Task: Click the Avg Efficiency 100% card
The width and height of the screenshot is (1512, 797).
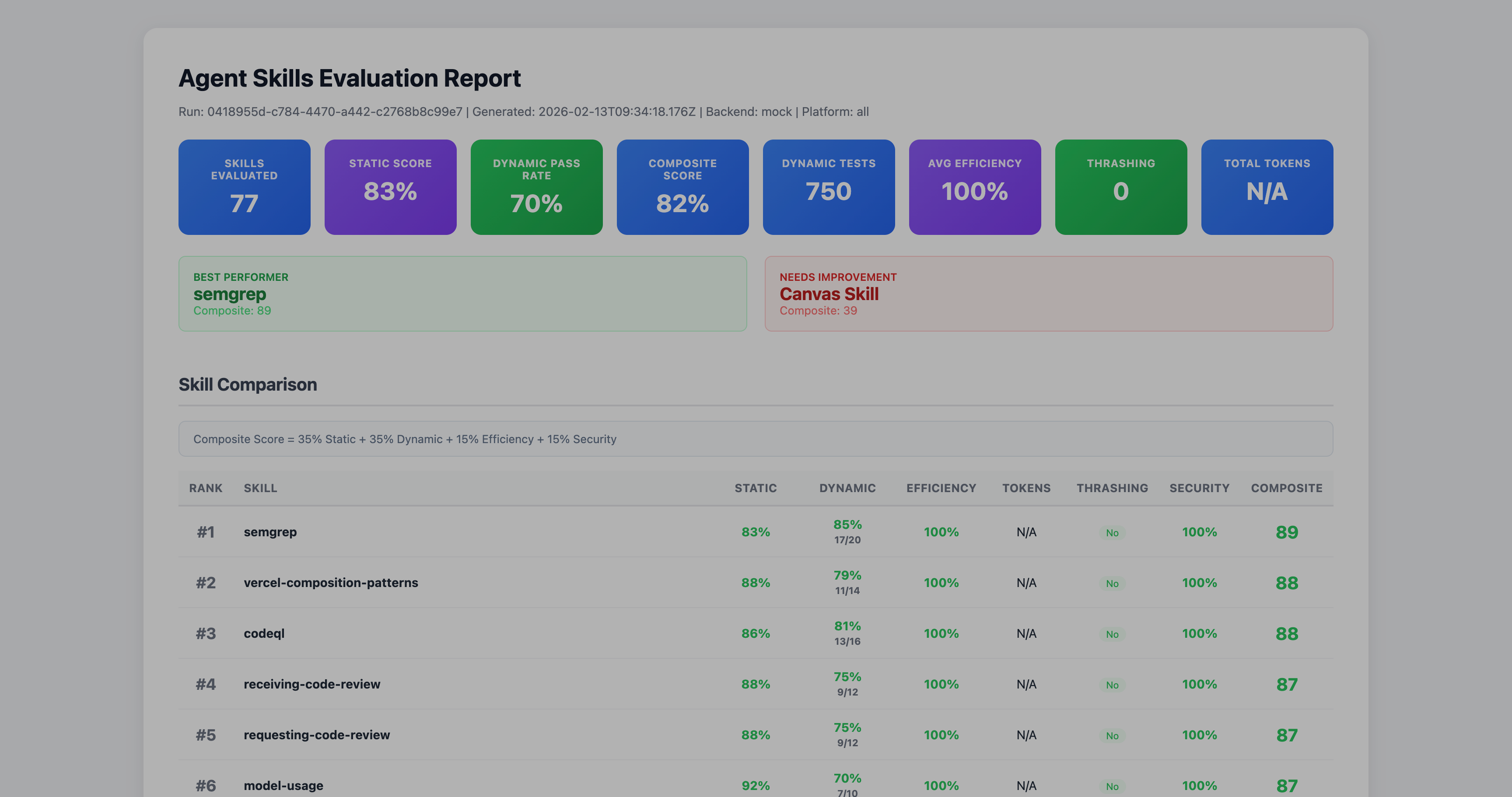Action: click(974, 187)
